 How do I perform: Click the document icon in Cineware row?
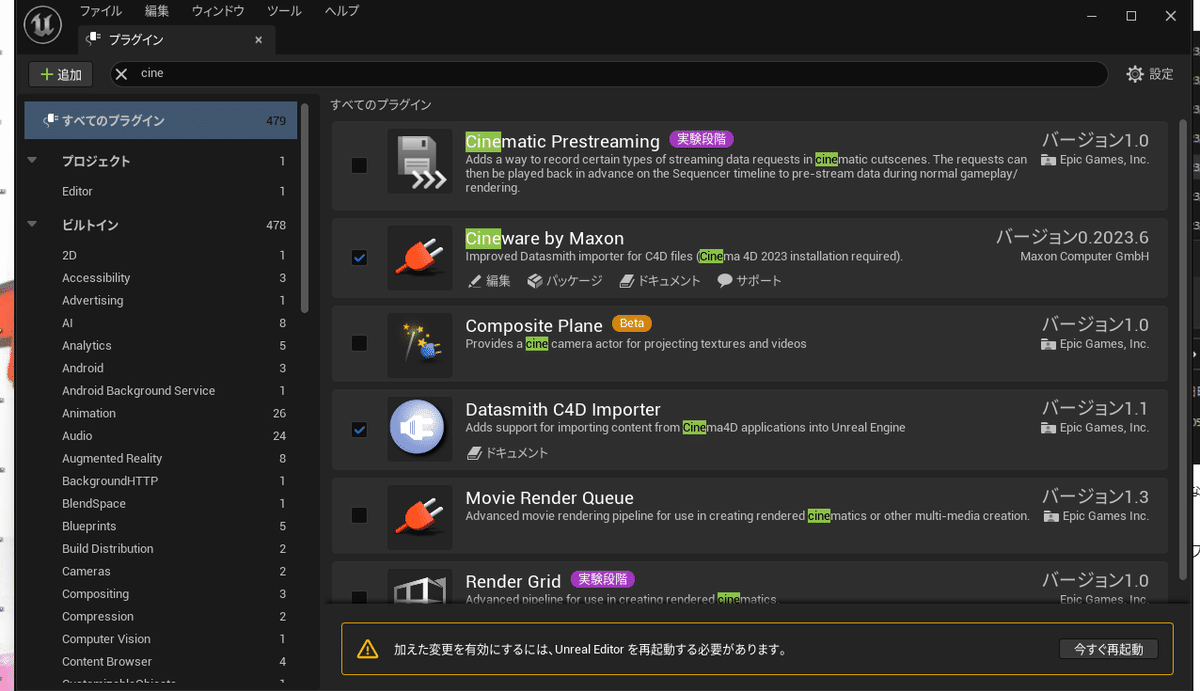(626, 281)
